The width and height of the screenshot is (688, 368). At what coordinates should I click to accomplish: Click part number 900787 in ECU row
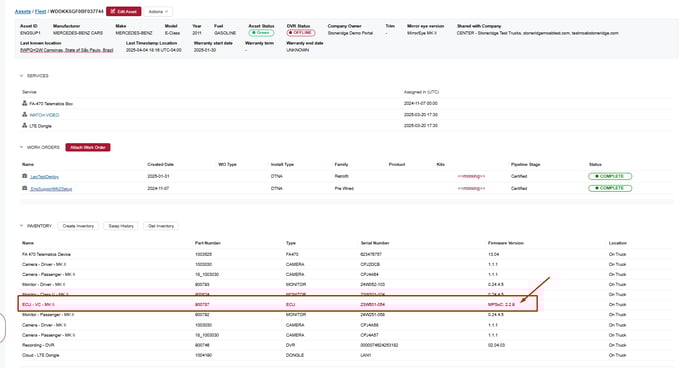click(202, 304)
